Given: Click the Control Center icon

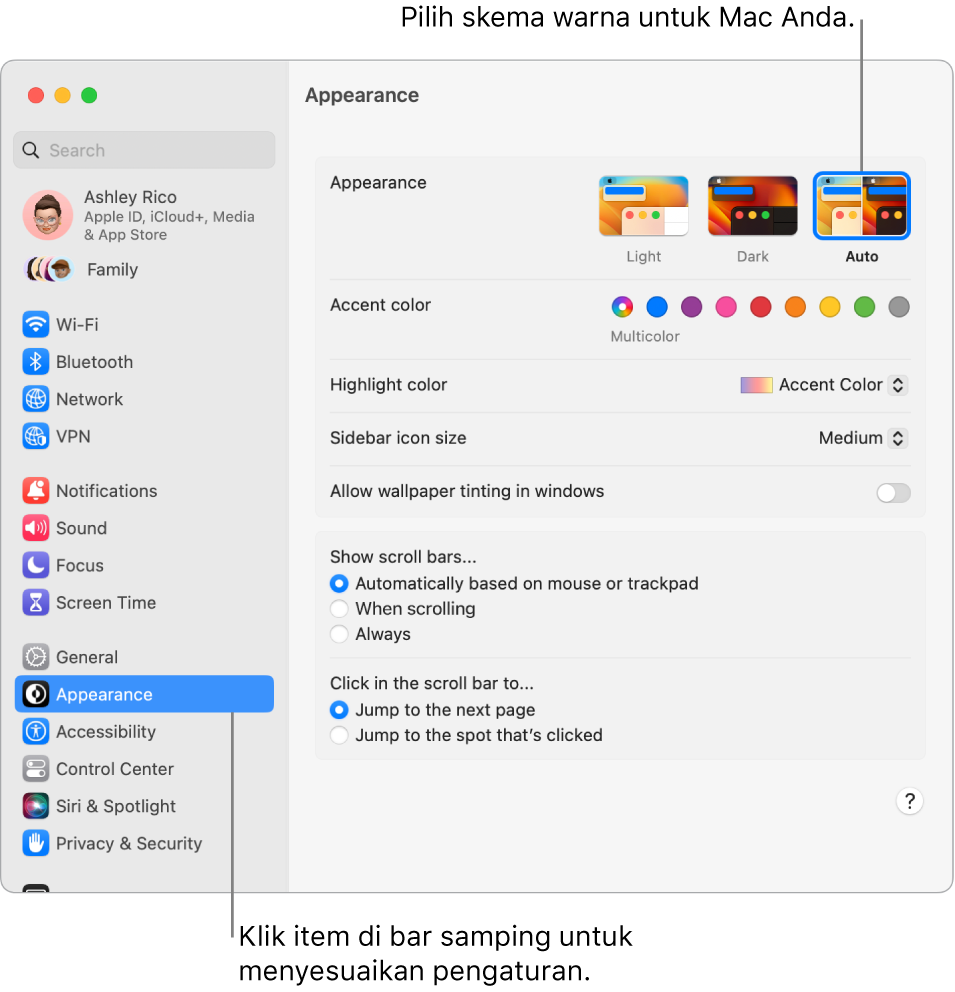Looking at the screenshot, I should [36, 769].
